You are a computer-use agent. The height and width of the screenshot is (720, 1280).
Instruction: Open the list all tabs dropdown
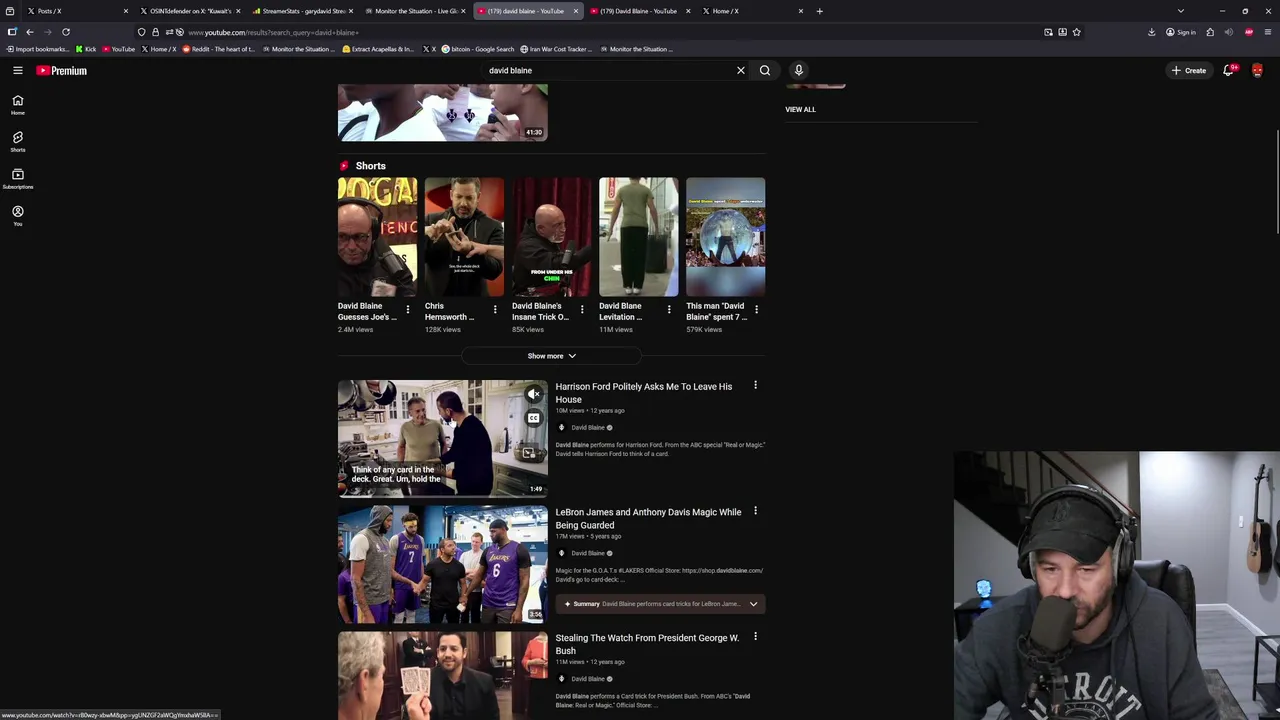1180,11
